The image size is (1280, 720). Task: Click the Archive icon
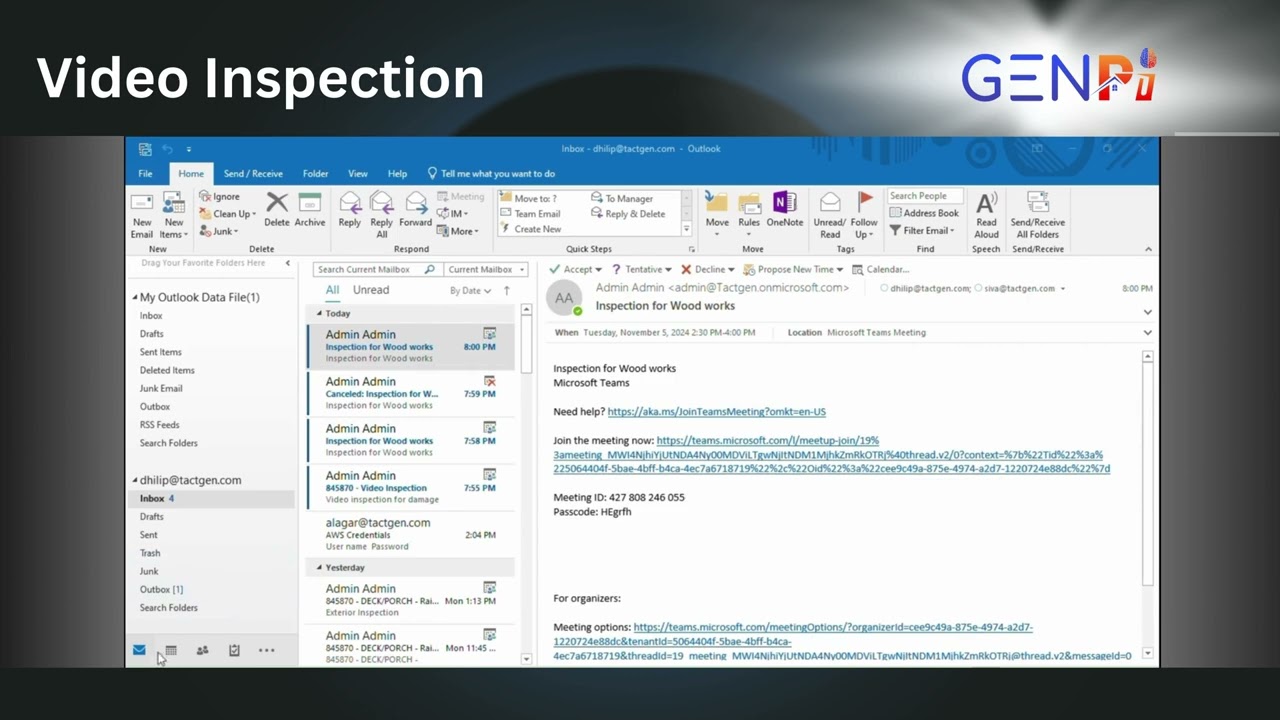310,203
